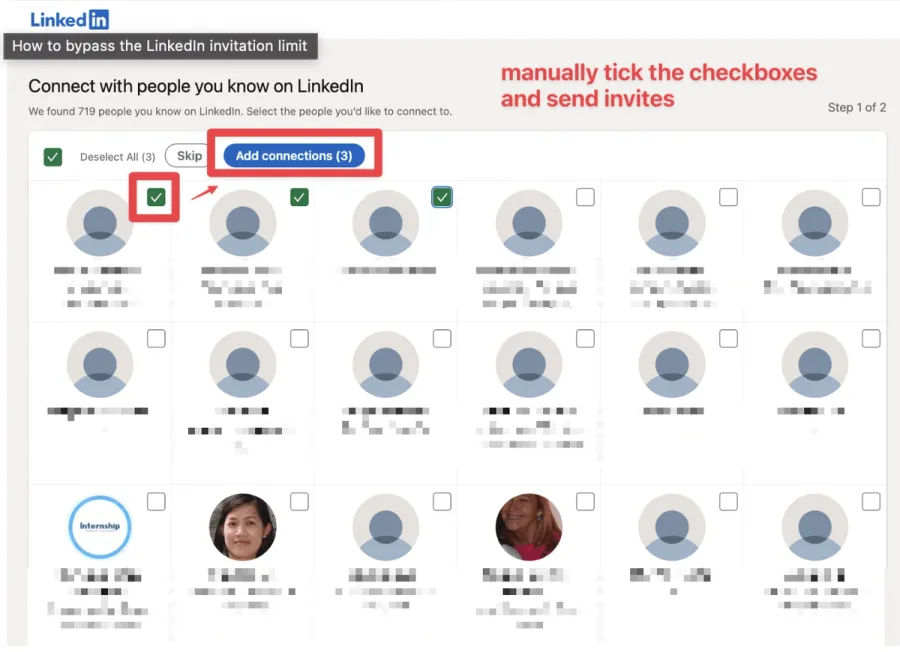Screen dimensions: 900x652
Task: Open the profile photo of the woman in red
Action: [x=528, y=527]
